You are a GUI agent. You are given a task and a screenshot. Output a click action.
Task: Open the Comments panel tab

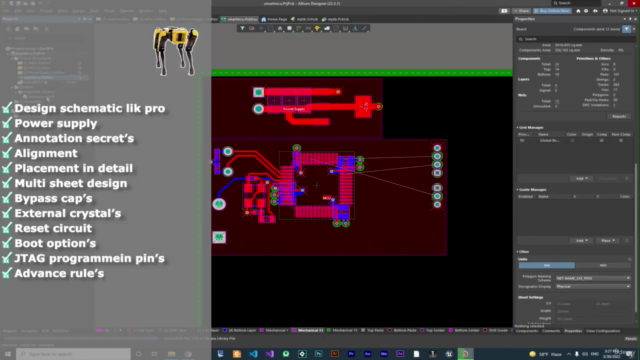tap(551, 331)
